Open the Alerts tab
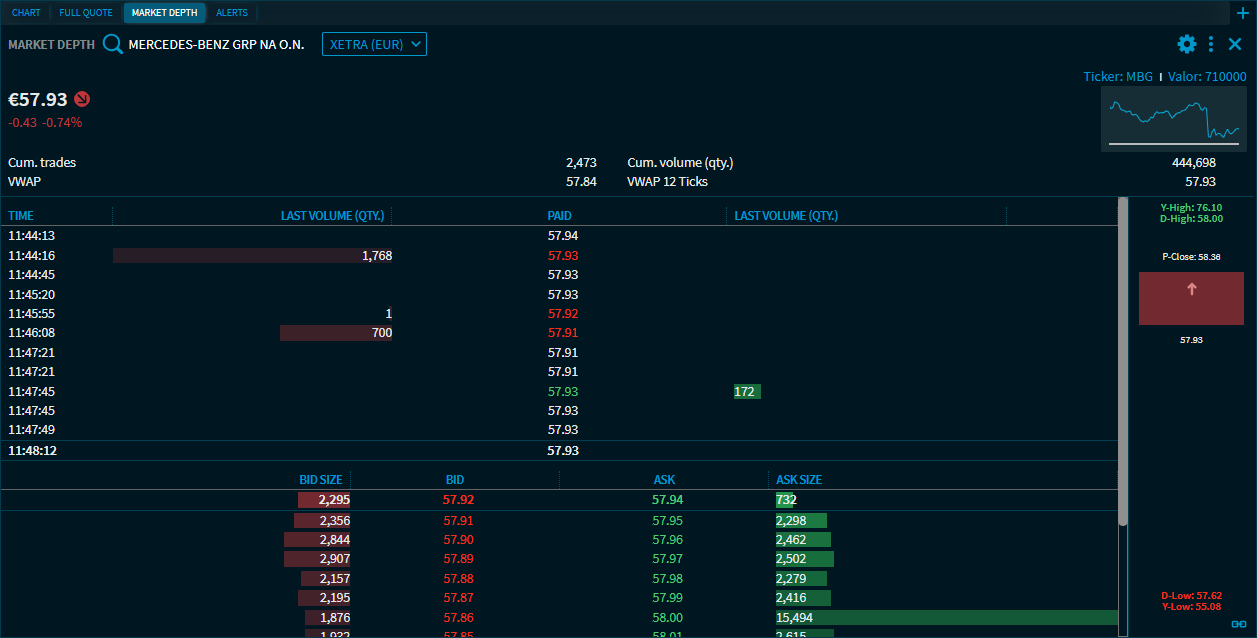 232,13
